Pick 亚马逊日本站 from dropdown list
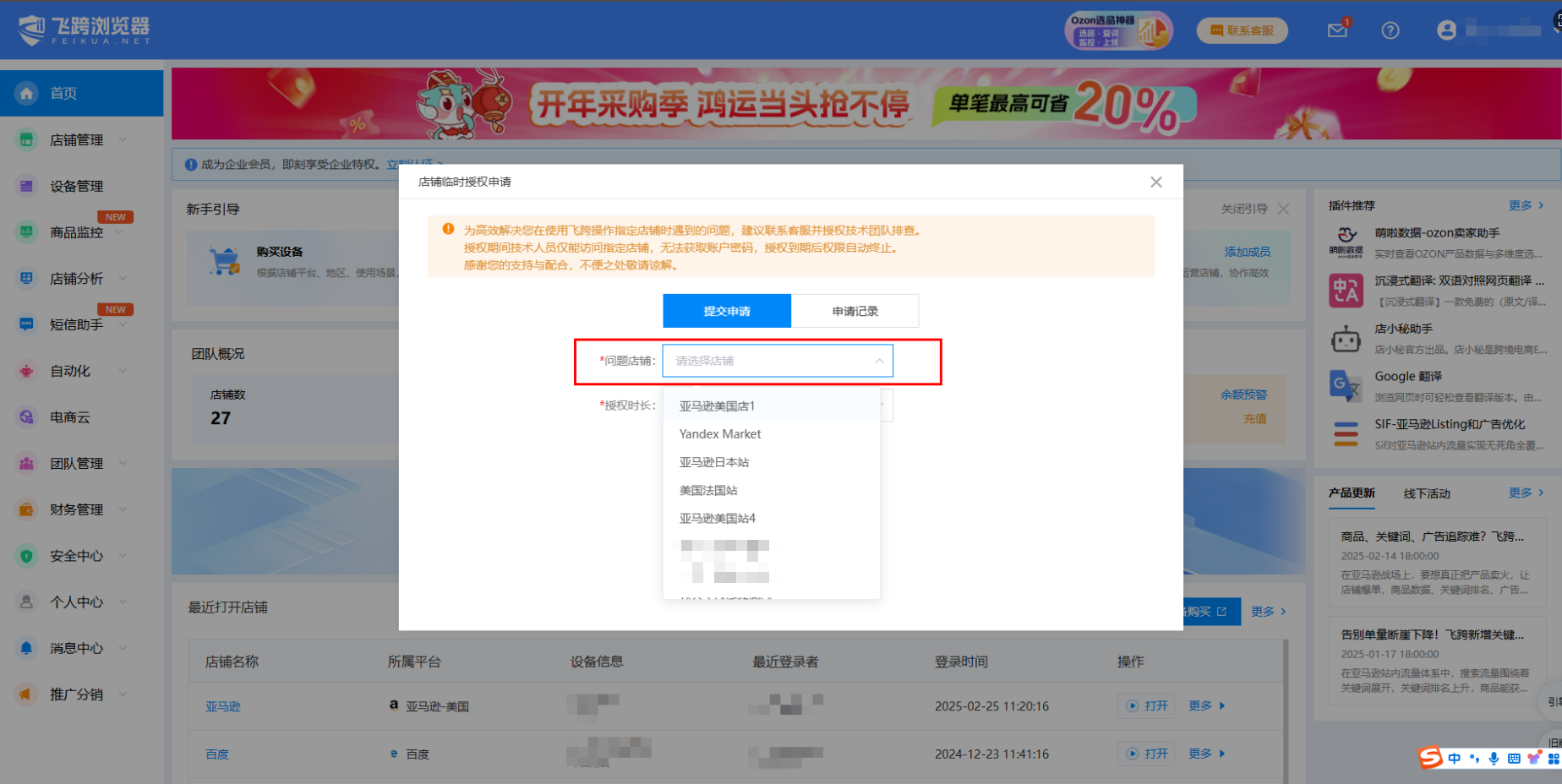Viewport: 1562px width, 784px height. [714, 462]
